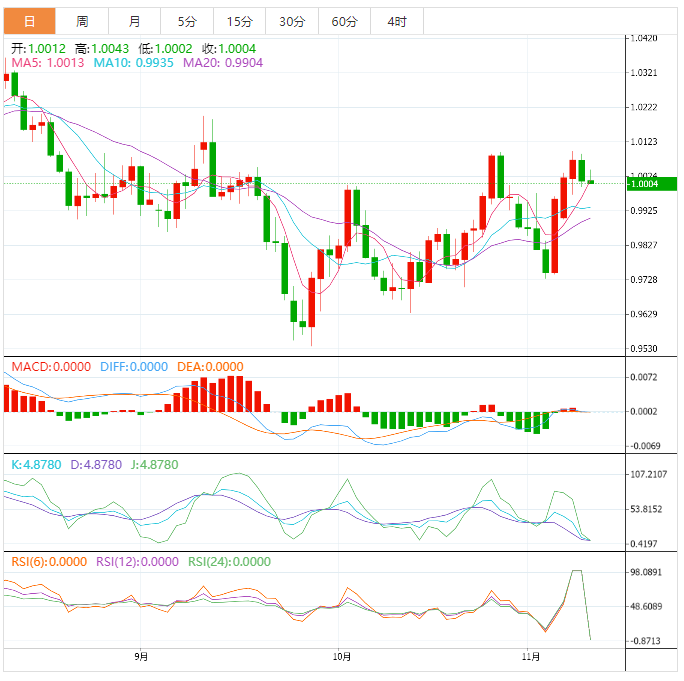
Task: Click the 1.0123 price axis label
Action: [x=644, y=142]
